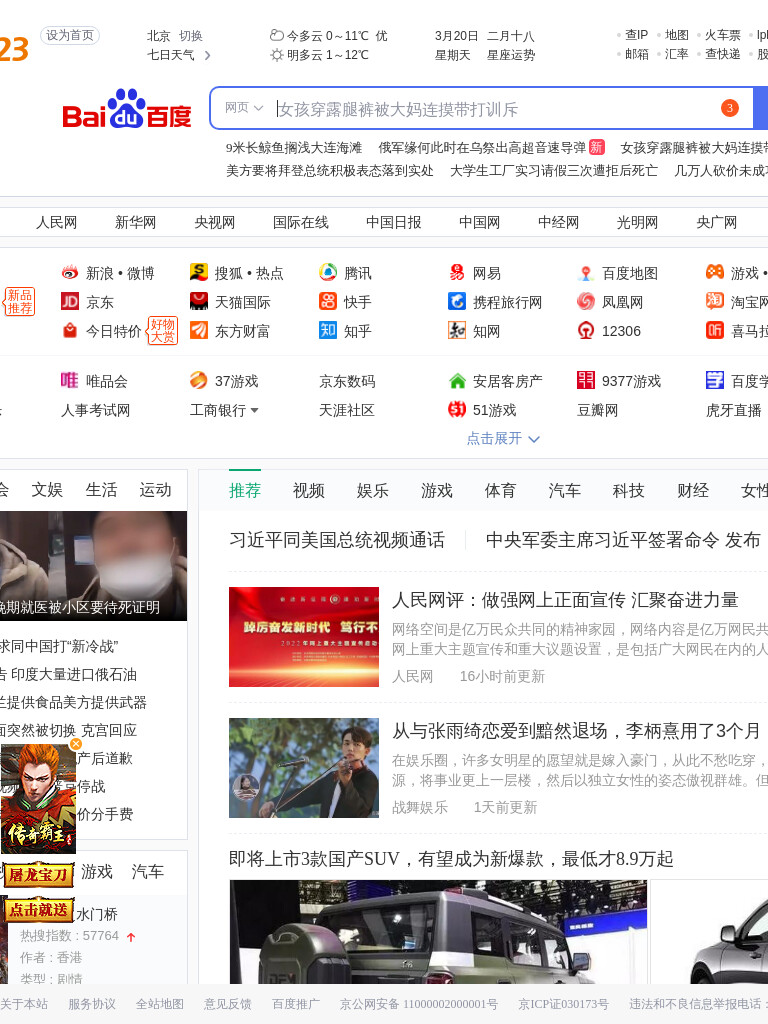This screenshot has width=768, height=1024.
Task: Open the 意见反馈 footer link
Action: pos(227,1004)
